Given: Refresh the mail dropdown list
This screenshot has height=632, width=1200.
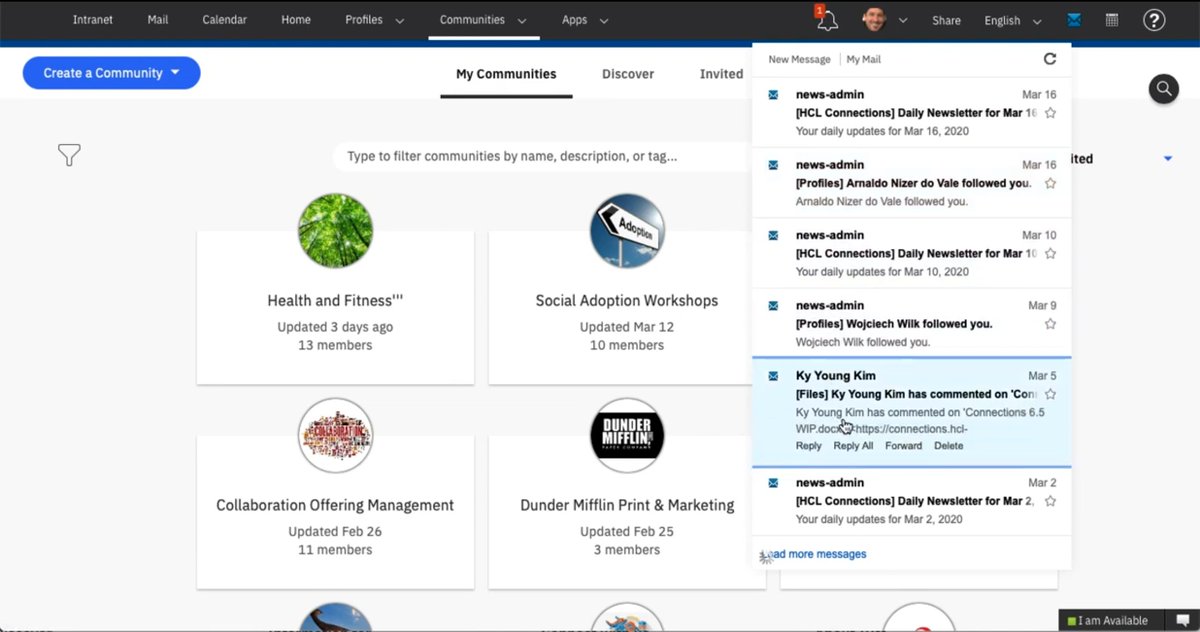Looking at the screenshot, I should tap(1050, 59).
